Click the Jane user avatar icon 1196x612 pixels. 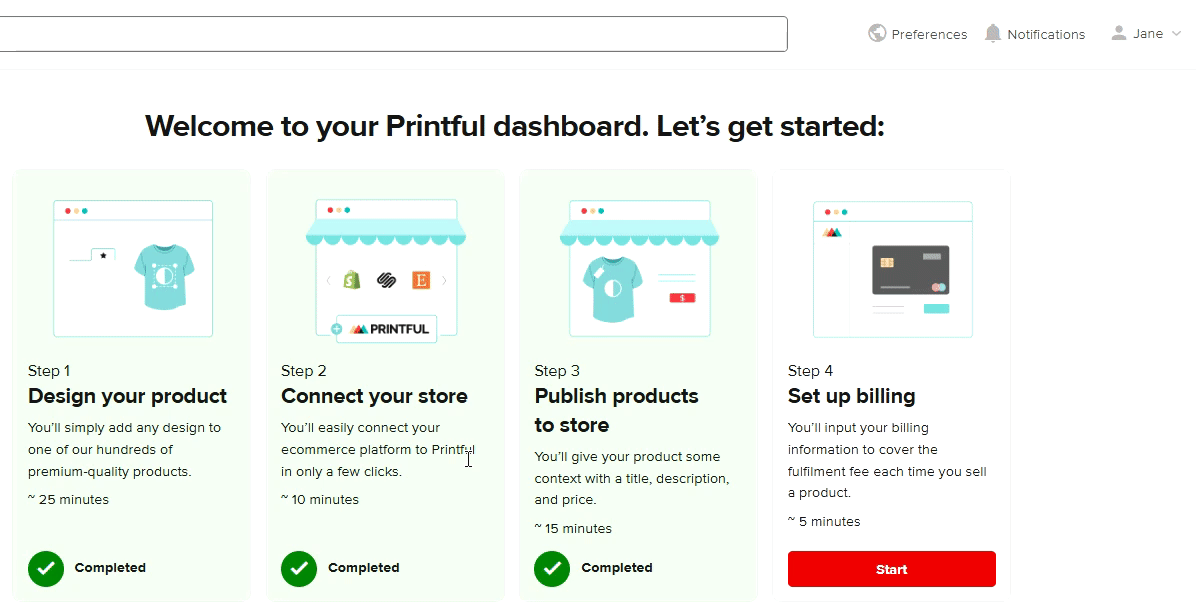click(1118, 33)
